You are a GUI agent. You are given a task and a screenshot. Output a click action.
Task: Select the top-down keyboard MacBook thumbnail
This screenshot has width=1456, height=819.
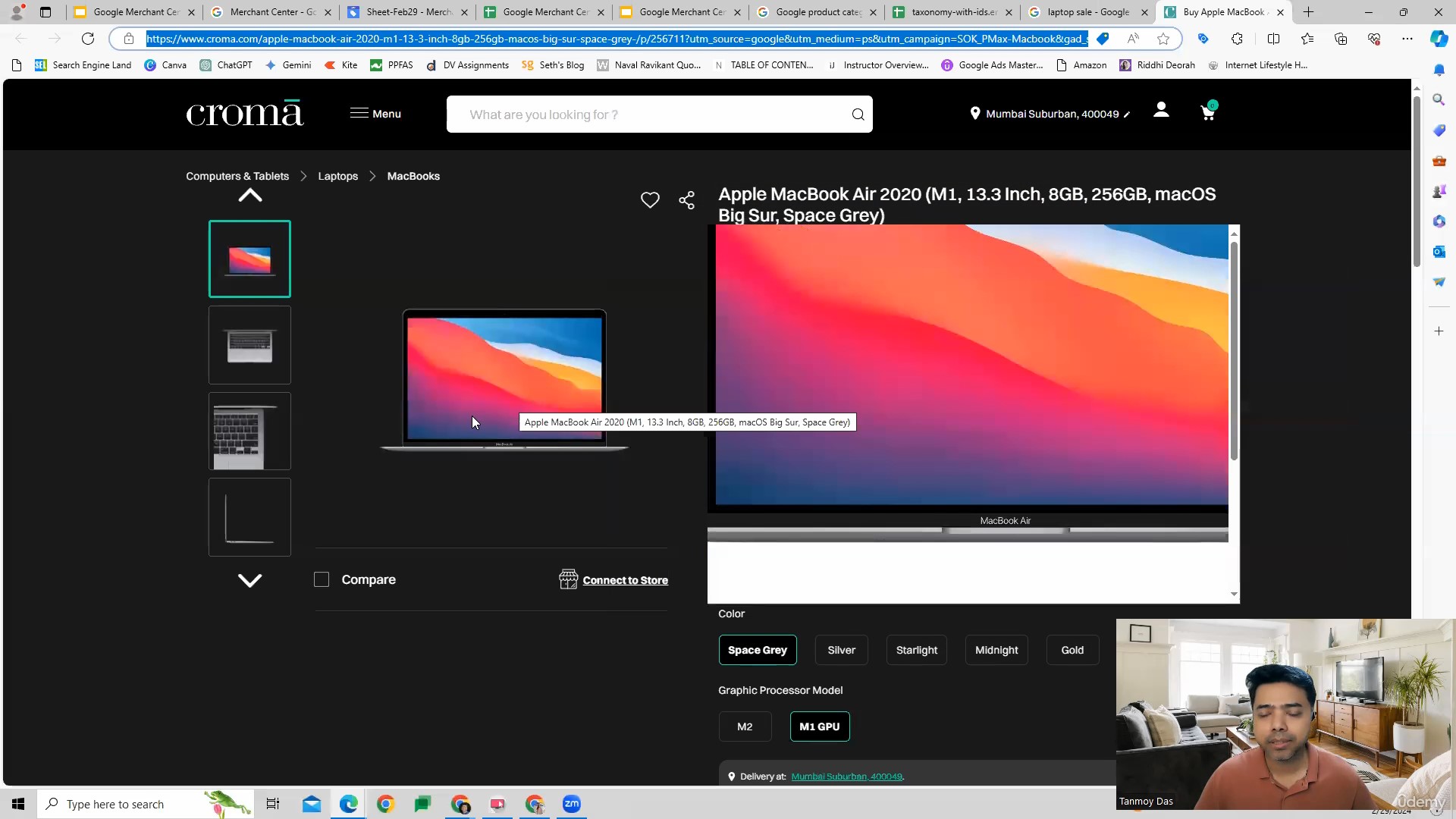pos(249,345)
